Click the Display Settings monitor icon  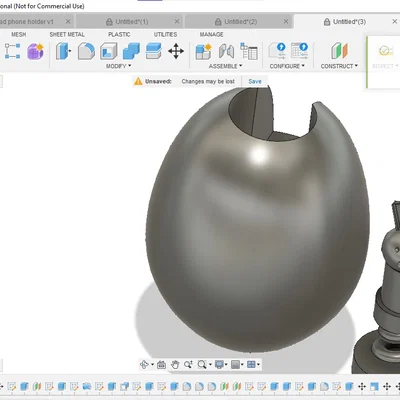coord(219,365)
